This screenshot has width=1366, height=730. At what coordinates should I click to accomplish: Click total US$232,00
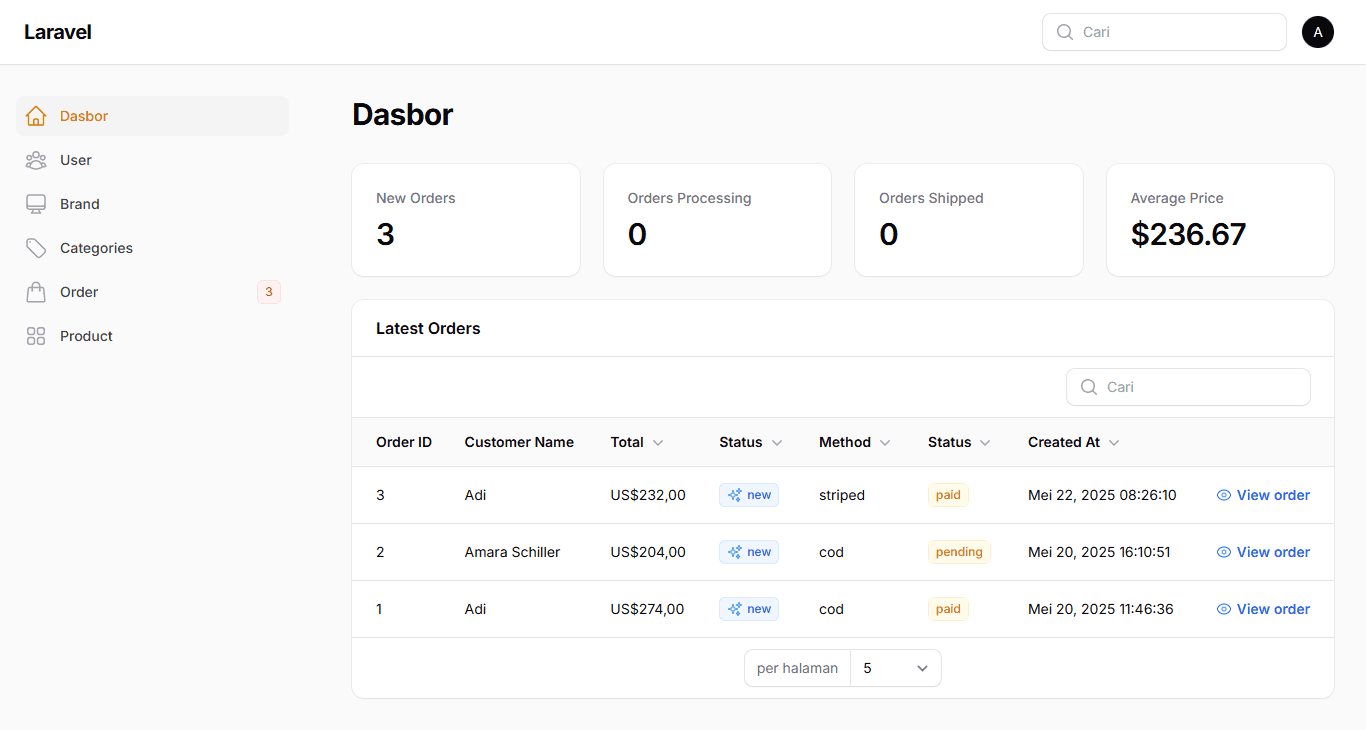[648, 495]
